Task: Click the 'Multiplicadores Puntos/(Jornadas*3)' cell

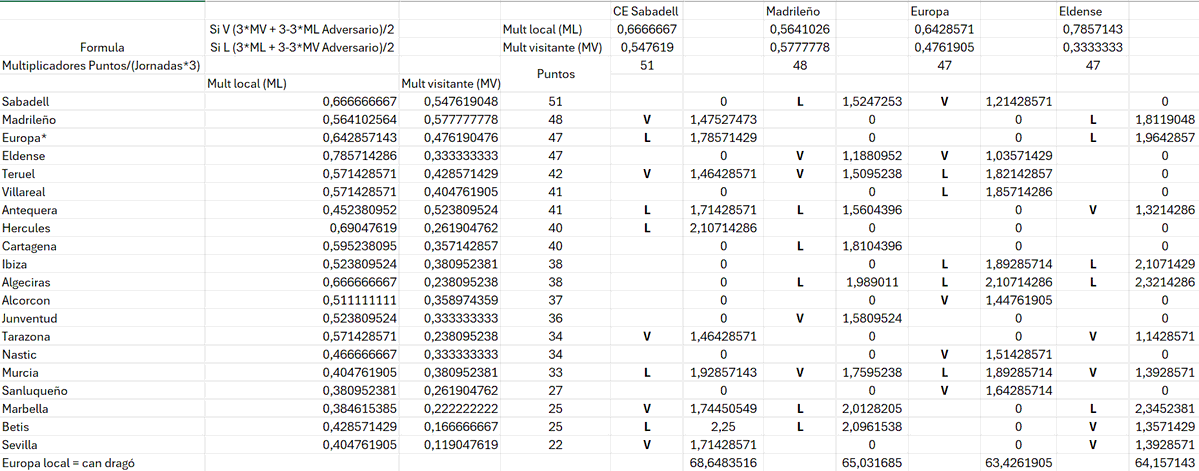Action: coord(102,66)
